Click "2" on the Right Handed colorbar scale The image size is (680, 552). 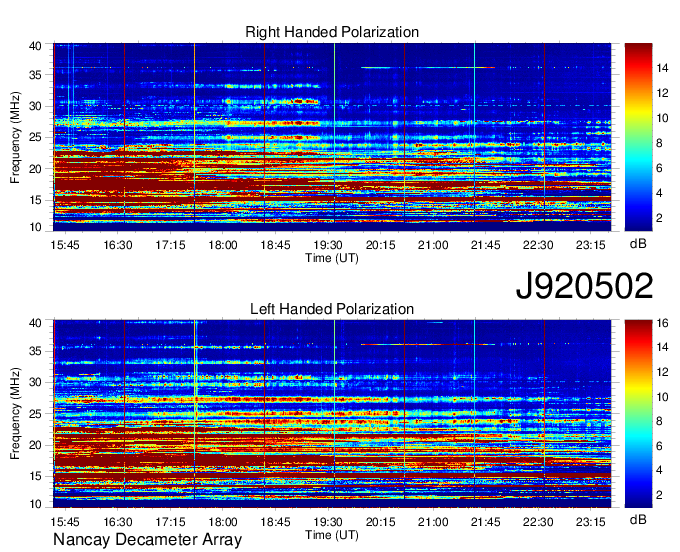659,218
